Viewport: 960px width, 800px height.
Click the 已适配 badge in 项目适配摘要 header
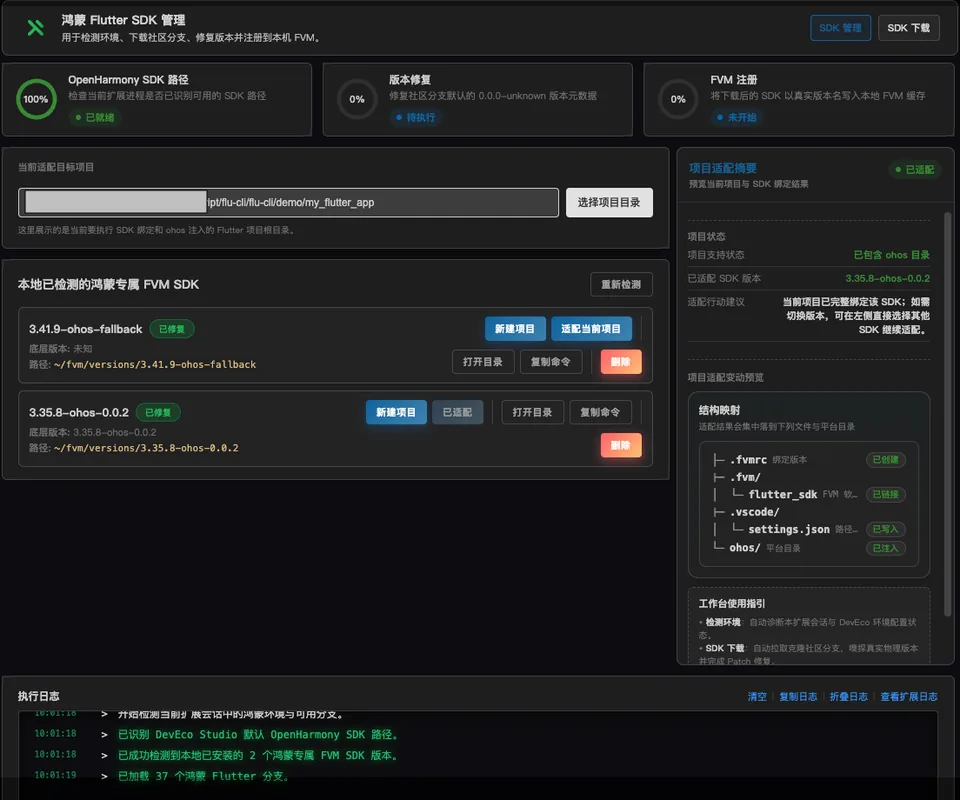tap(915, 170)
